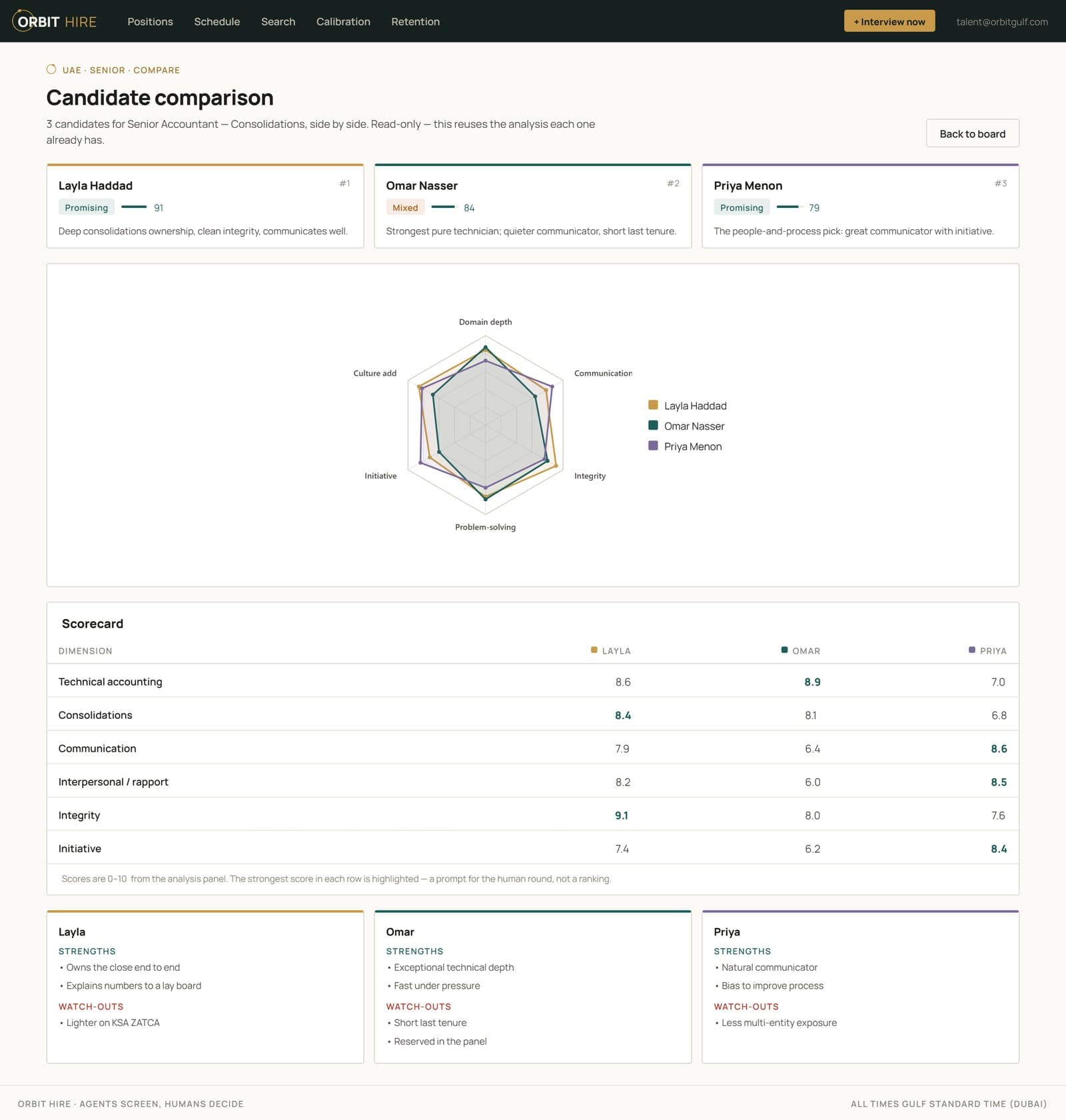Open Priya Menon's candidate card

[860, 206]
